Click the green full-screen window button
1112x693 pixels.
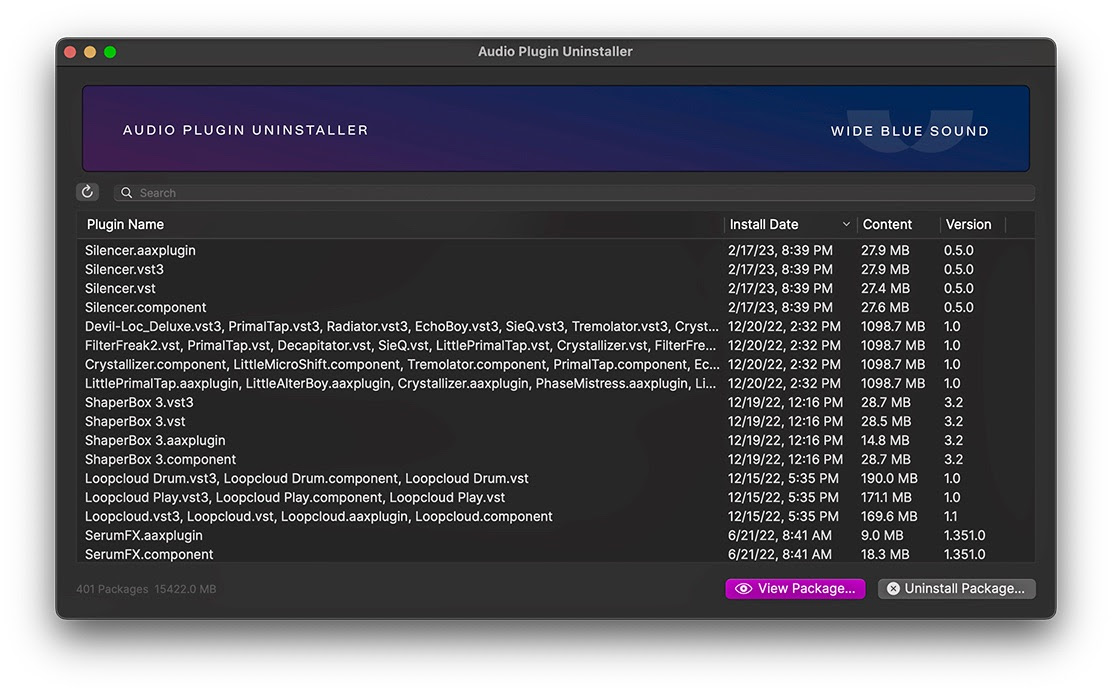tap(110, 52)
